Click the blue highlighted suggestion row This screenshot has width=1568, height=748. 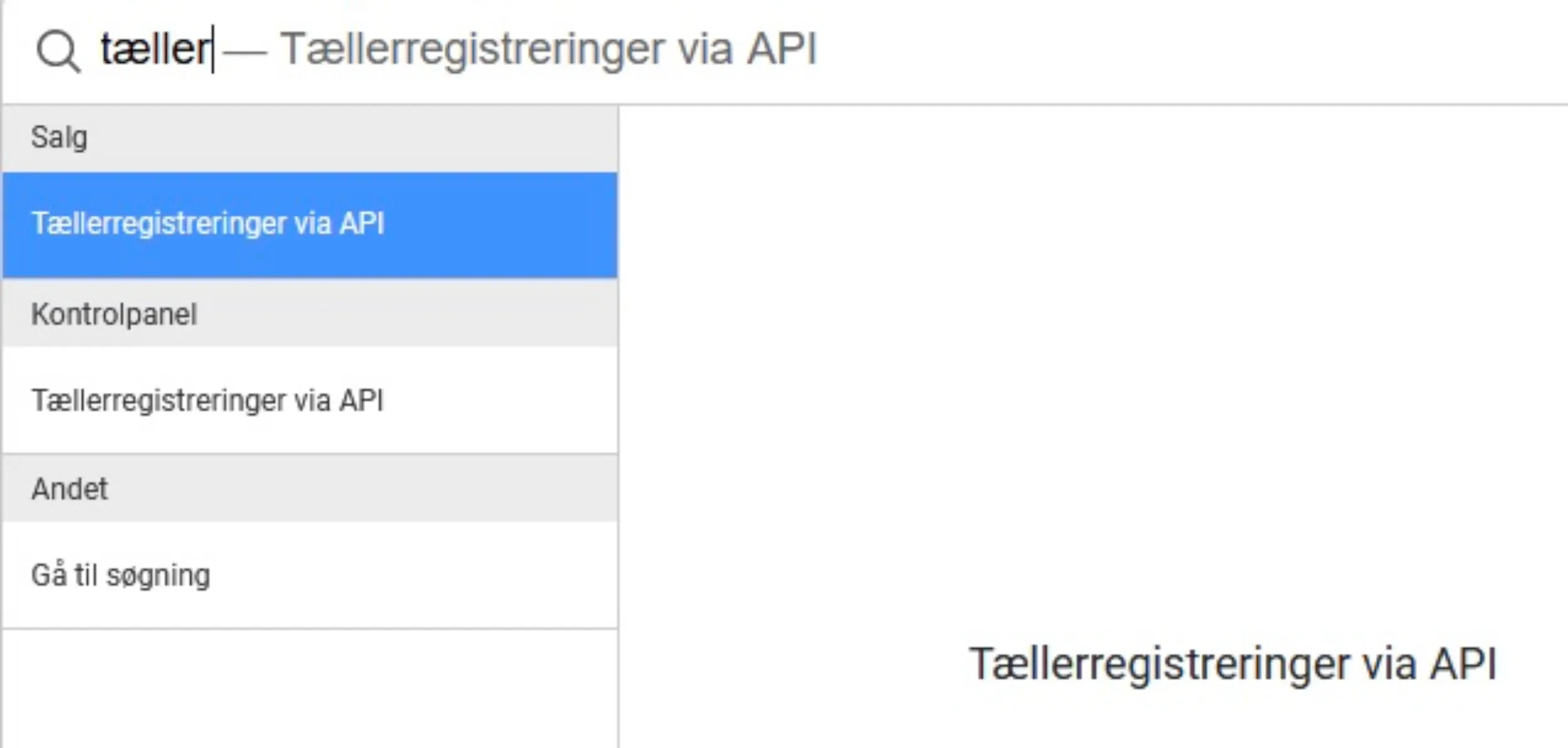tap(308, 223)
